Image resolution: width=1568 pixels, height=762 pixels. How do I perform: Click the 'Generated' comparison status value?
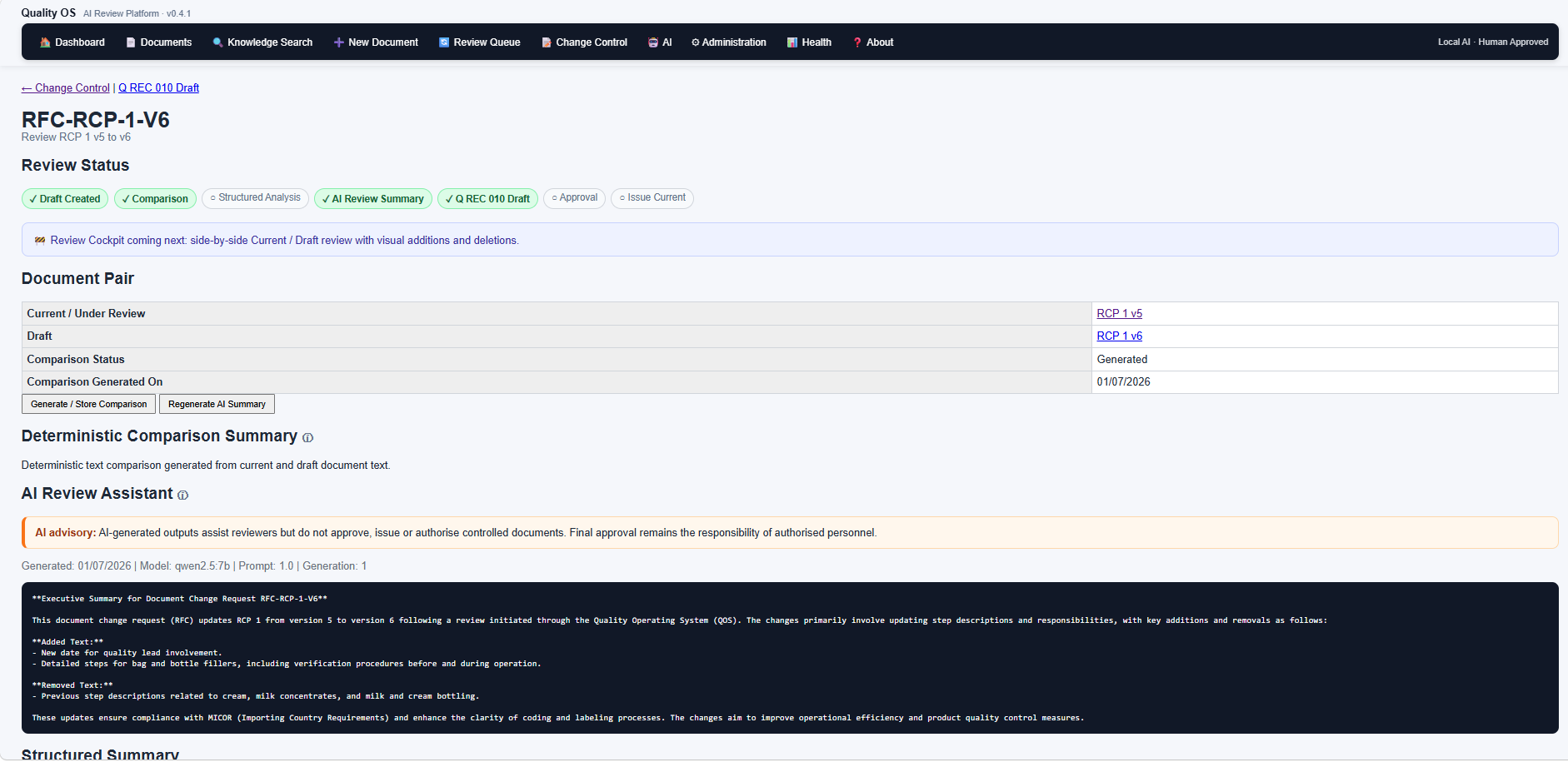pos(1121,360)
